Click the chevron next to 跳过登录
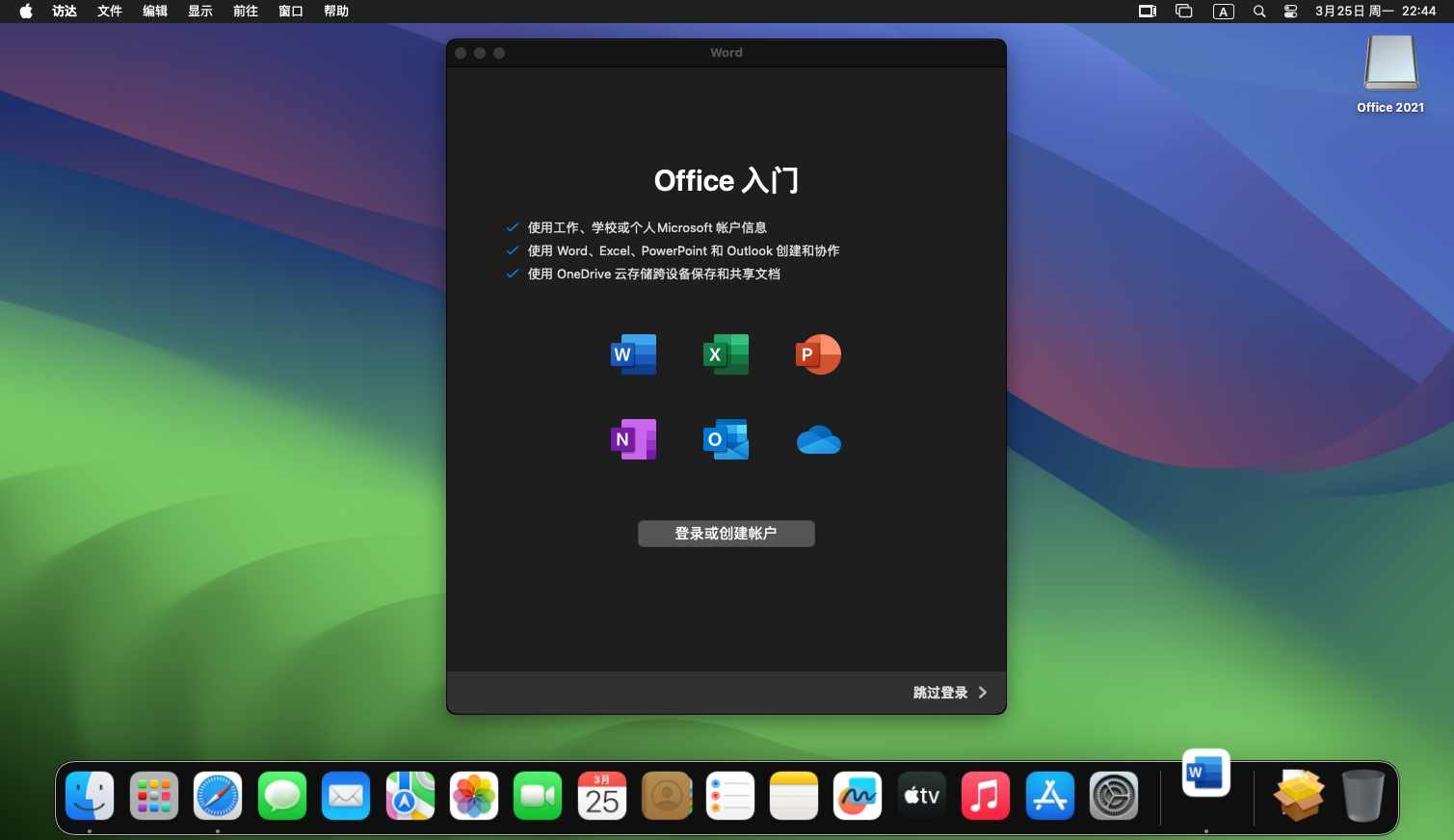 coord(983,693)
